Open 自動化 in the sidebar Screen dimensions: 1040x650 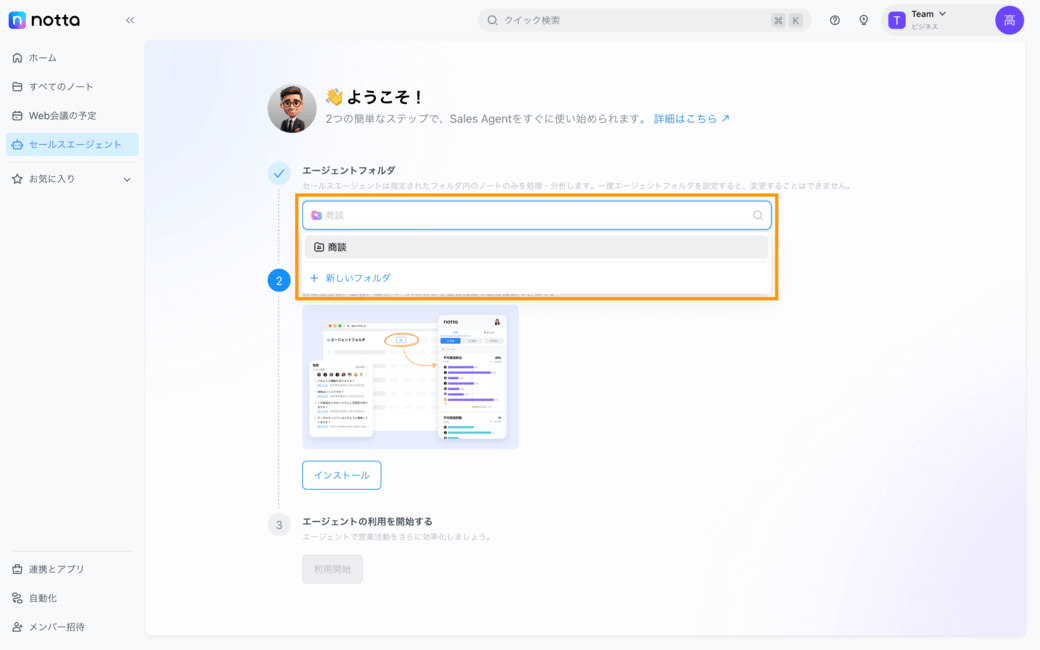click(x=72, y=598)
